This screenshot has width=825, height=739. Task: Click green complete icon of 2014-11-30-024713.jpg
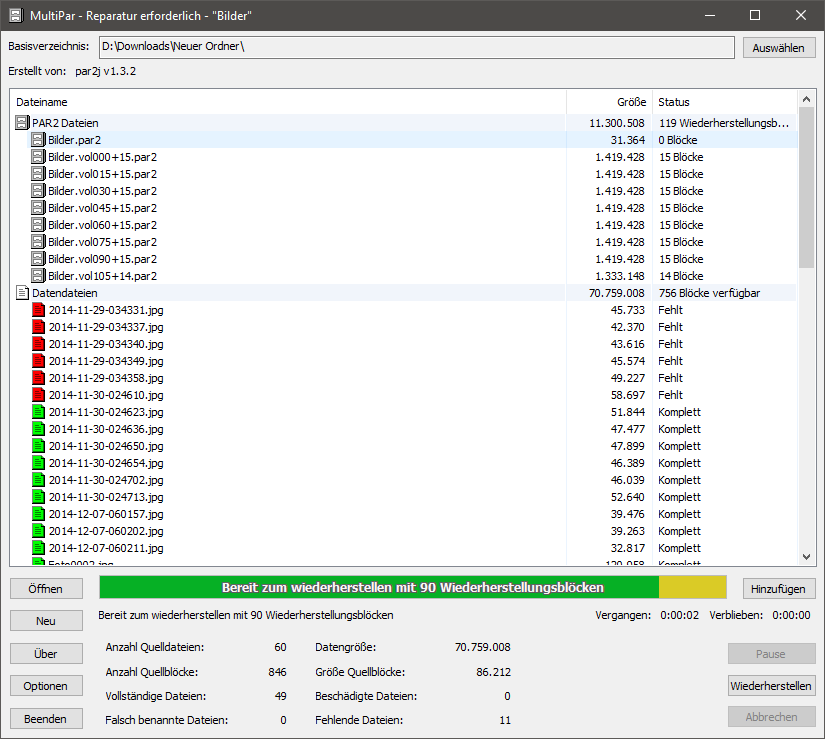(38, 497)
